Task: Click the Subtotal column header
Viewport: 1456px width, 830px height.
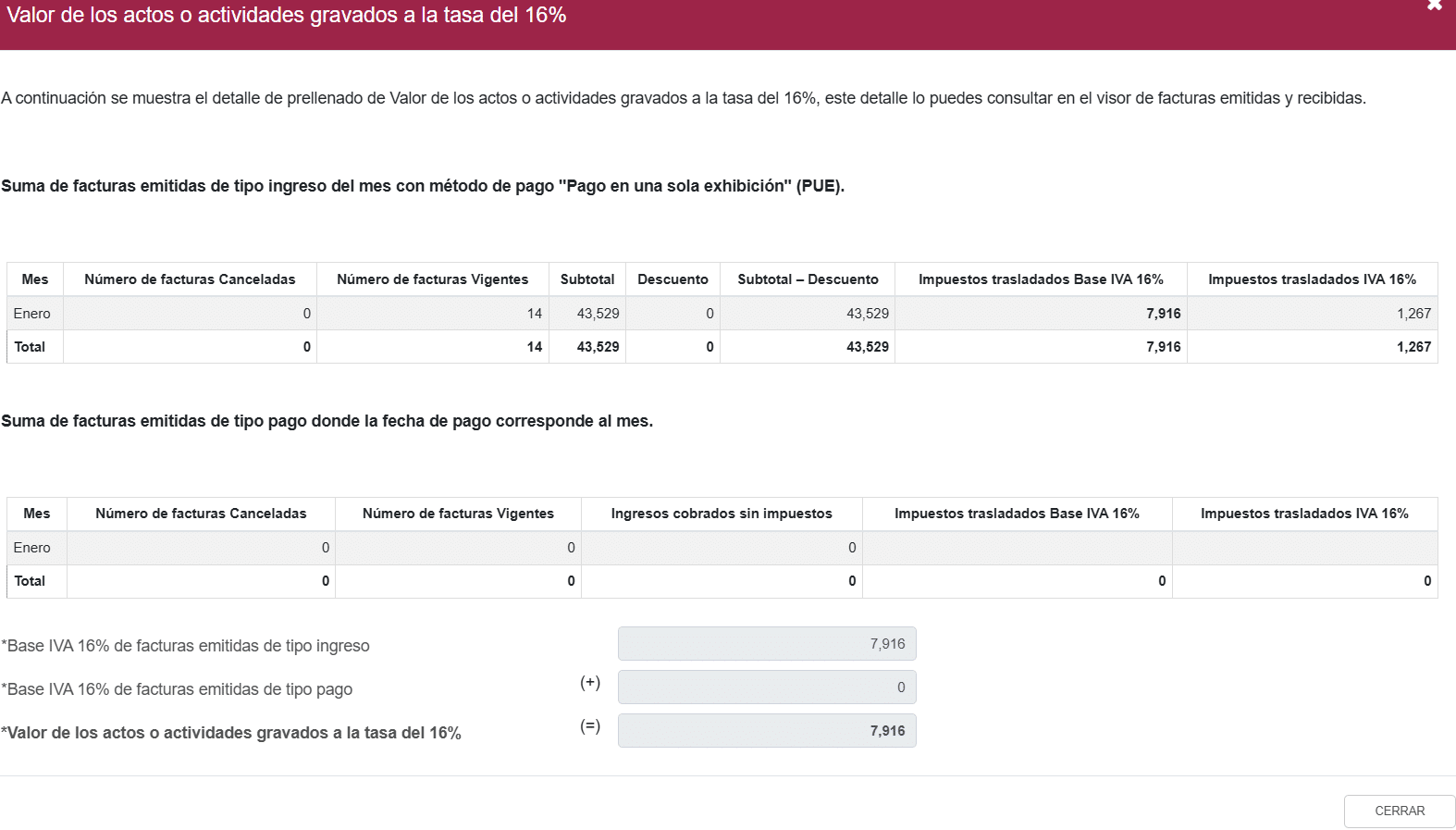Action: [x=587, y=279]
